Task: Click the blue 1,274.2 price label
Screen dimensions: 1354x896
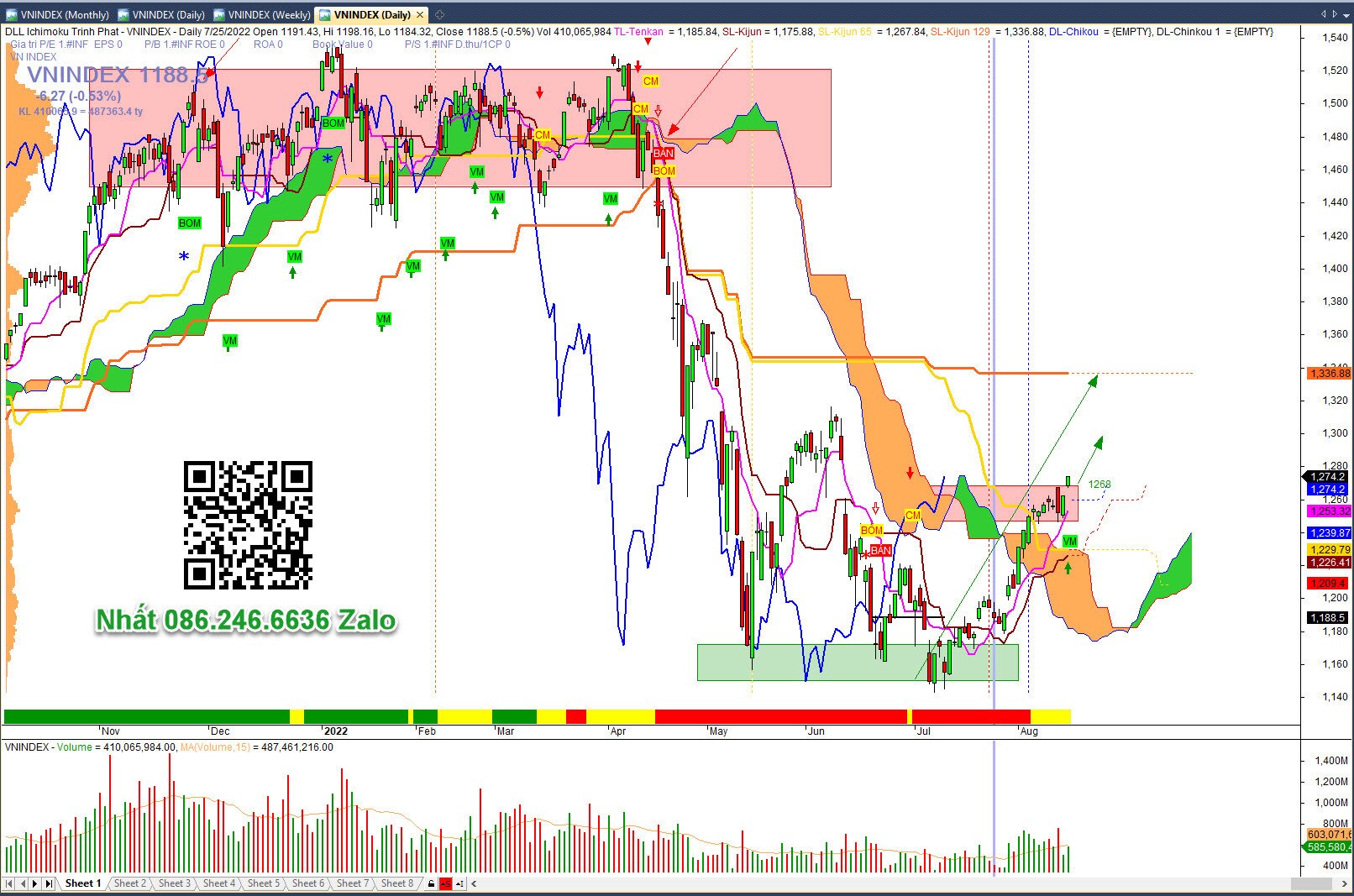Action: point(1327,490)
